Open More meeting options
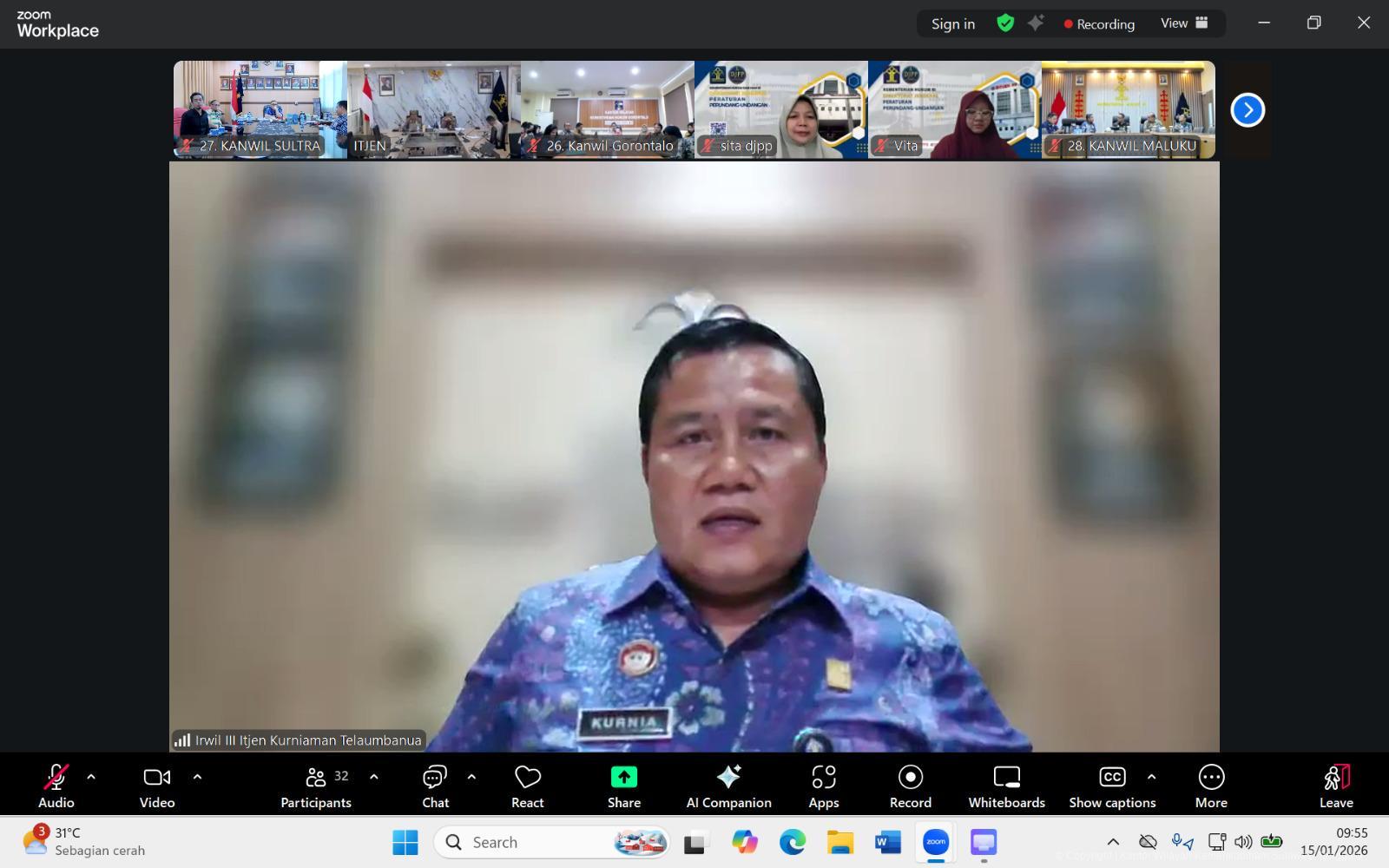The height and width of the screenshot is (868, 1389). 1210,786
